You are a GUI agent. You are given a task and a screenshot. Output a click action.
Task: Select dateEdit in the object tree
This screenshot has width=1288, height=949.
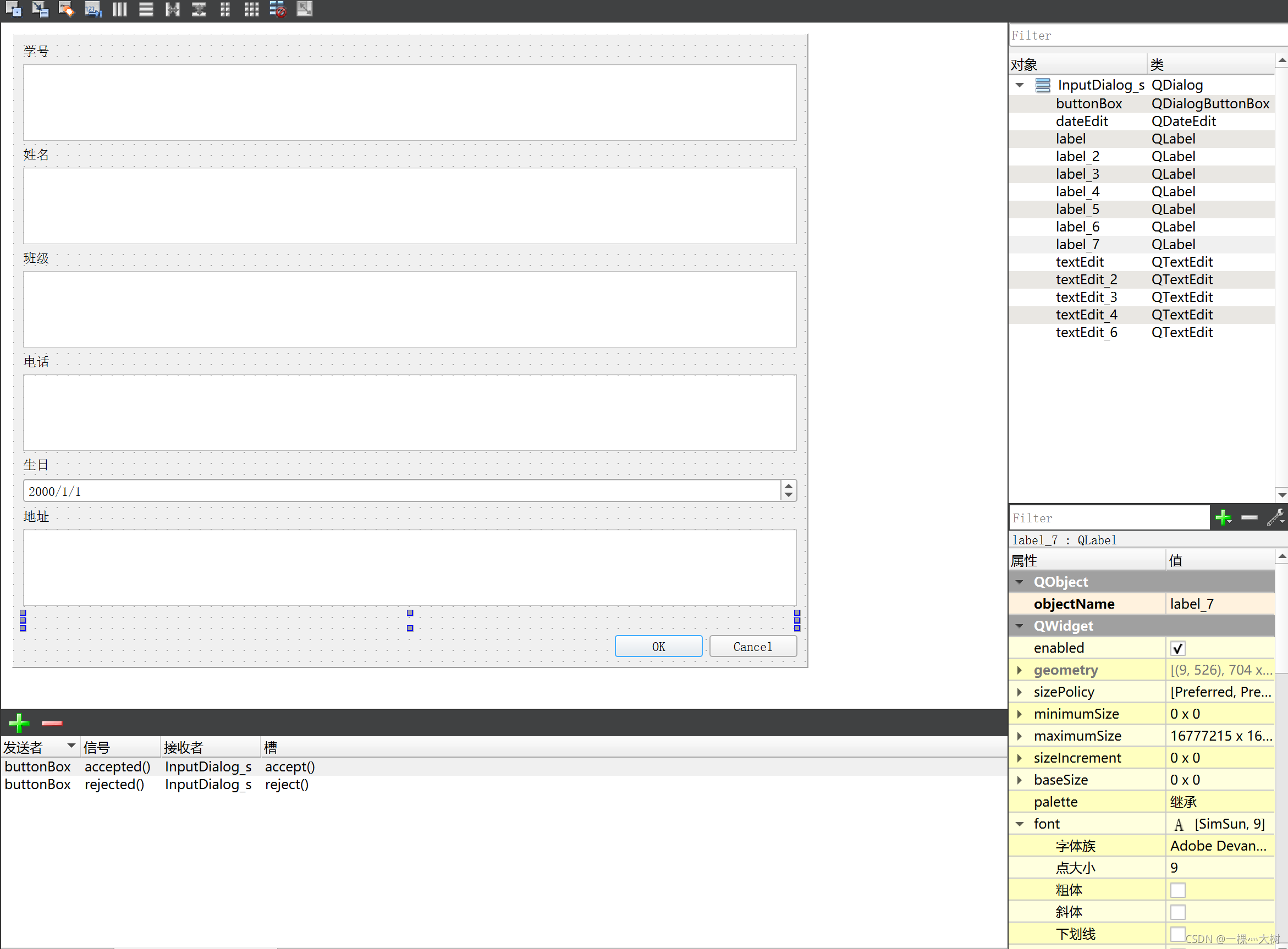[1142, 121]
